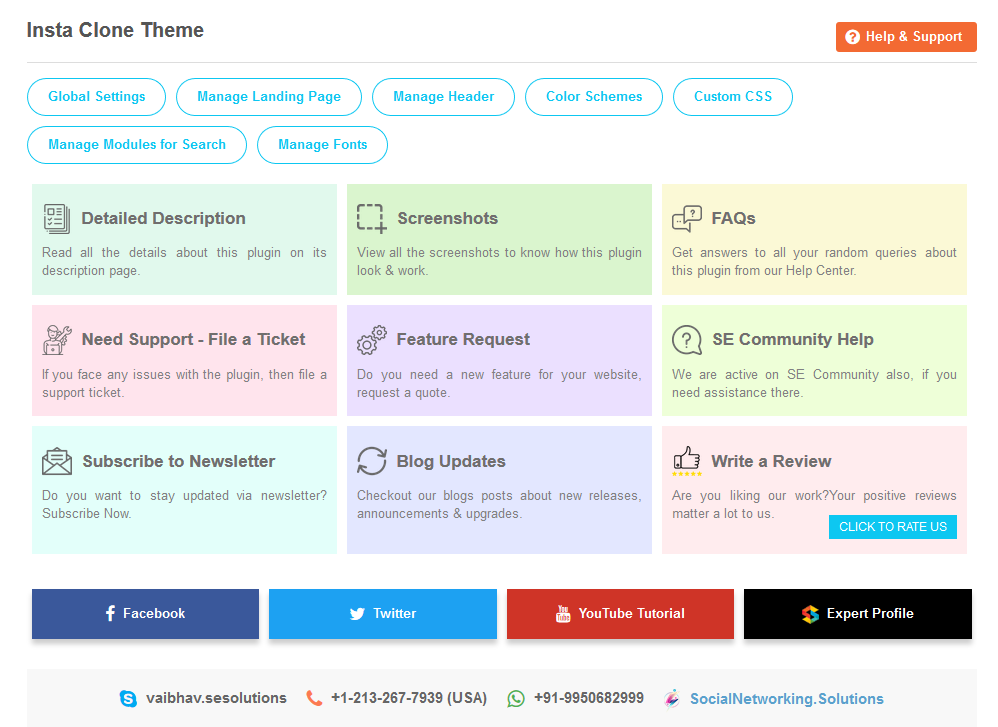Switch to Manage Landing Page tab
Viewport: 998px width, 727px height.
pyautogui.click(x=268, y=97)
